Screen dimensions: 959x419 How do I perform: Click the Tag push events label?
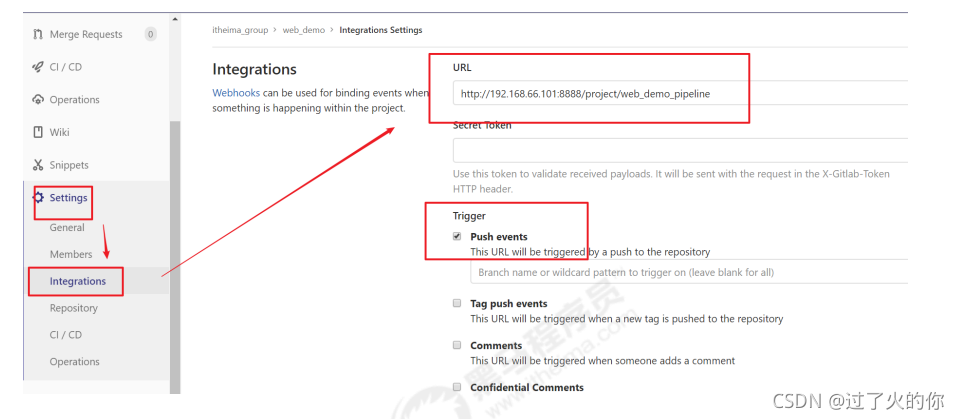(509, 303)
